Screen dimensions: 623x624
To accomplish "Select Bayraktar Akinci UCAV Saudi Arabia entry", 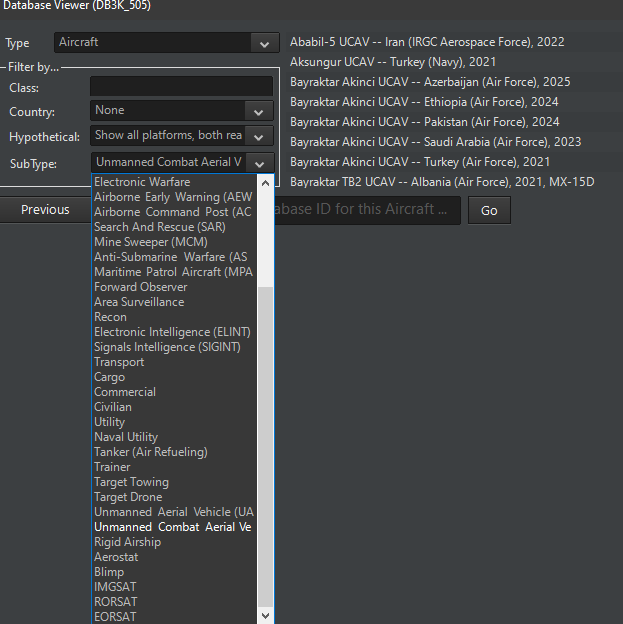I will [454, 142].
